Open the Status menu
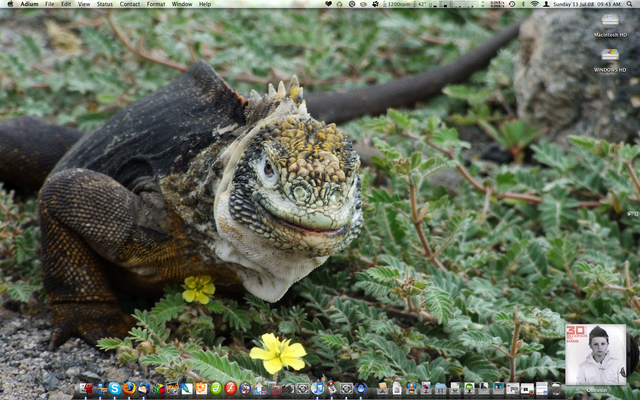The width and height of the screenshot is (640, 400). 104,4
